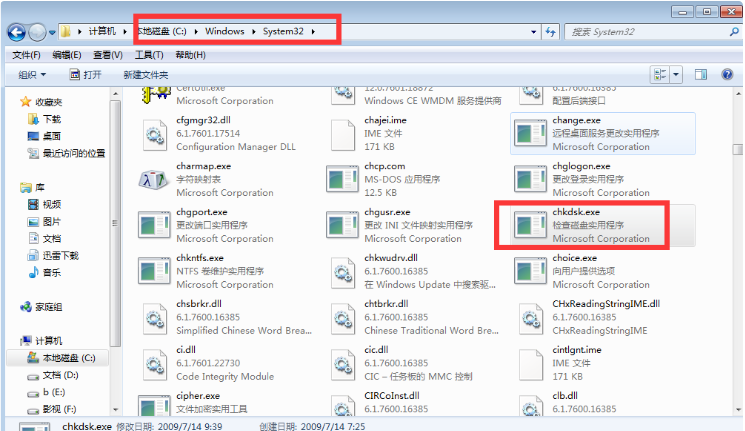This screenshot has width=745, height=431.
Task: Expand the address bar history dropdown
Action: [x=534, y=32]
